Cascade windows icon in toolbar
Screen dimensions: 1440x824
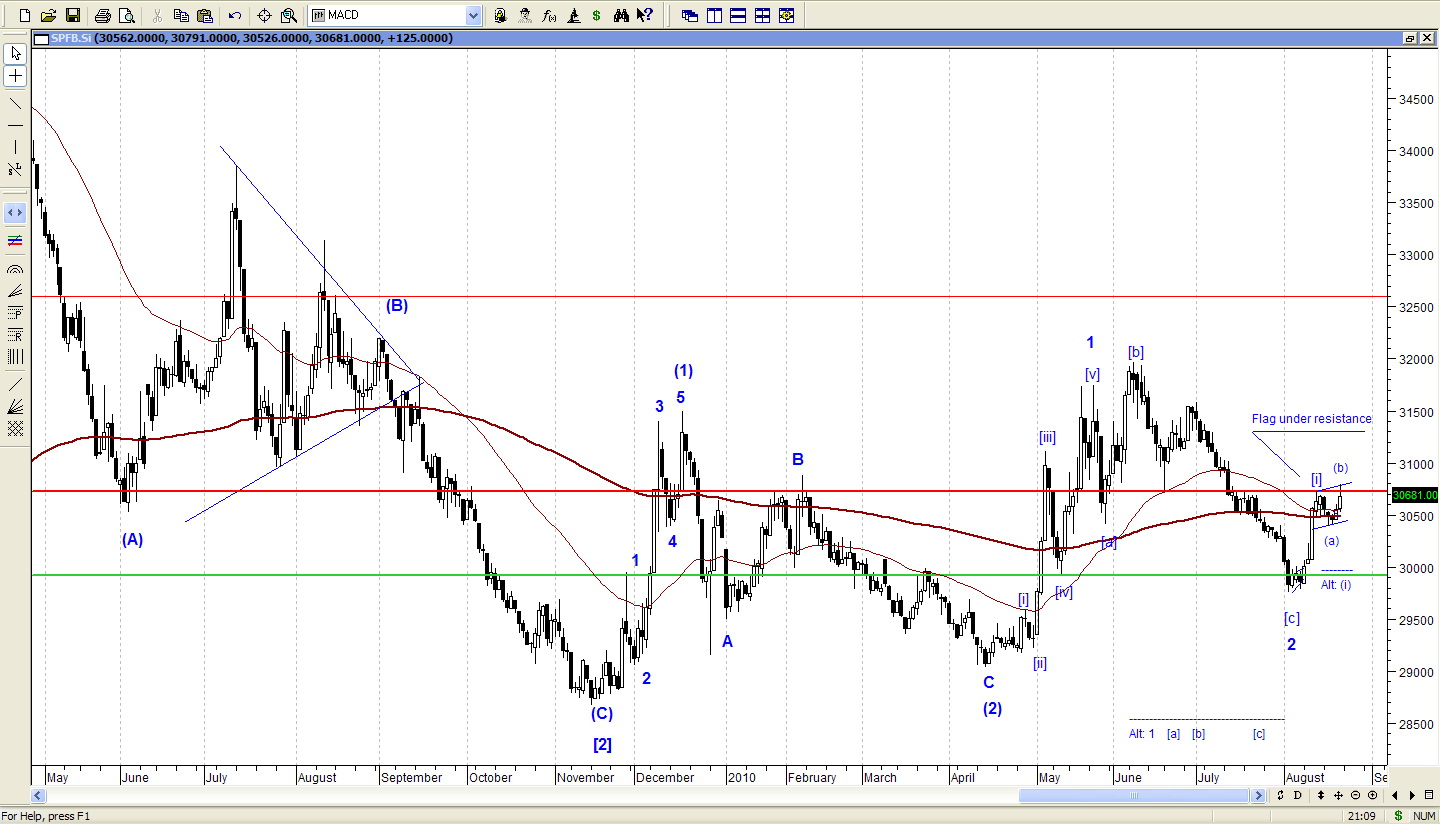click(690, 15)
